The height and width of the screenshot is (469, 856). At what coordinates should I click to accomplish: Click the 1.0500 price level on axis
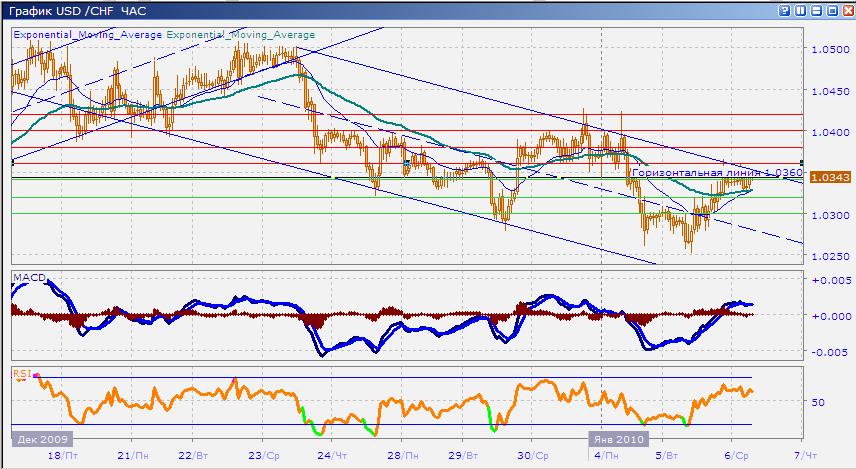(x=828, y=49)
